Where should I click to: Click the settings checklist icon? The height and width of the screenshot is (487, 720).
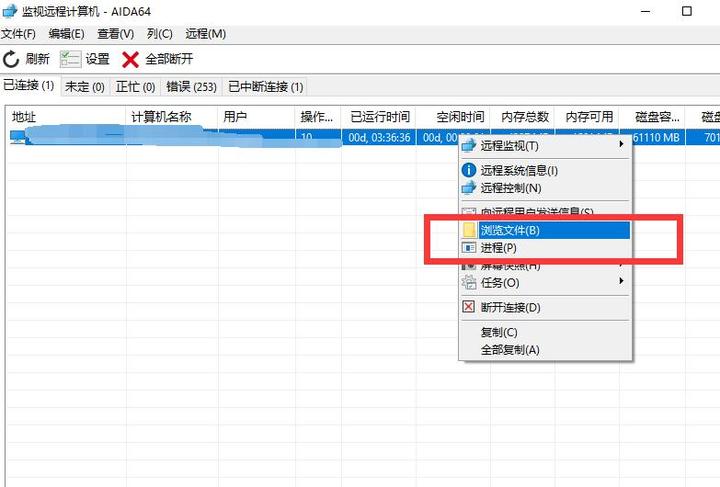70,59
